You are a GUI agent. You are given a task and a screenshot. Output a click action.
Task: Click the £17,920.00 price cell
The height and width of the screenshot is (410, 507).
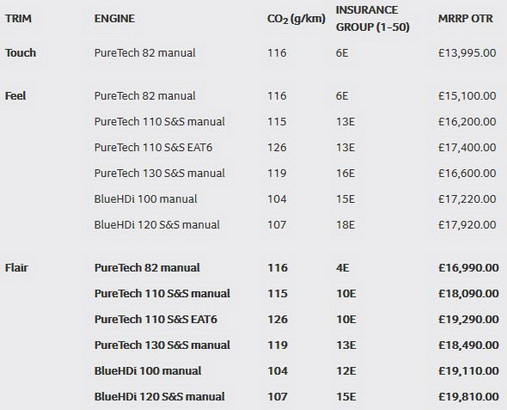click(x=467, y=225)
